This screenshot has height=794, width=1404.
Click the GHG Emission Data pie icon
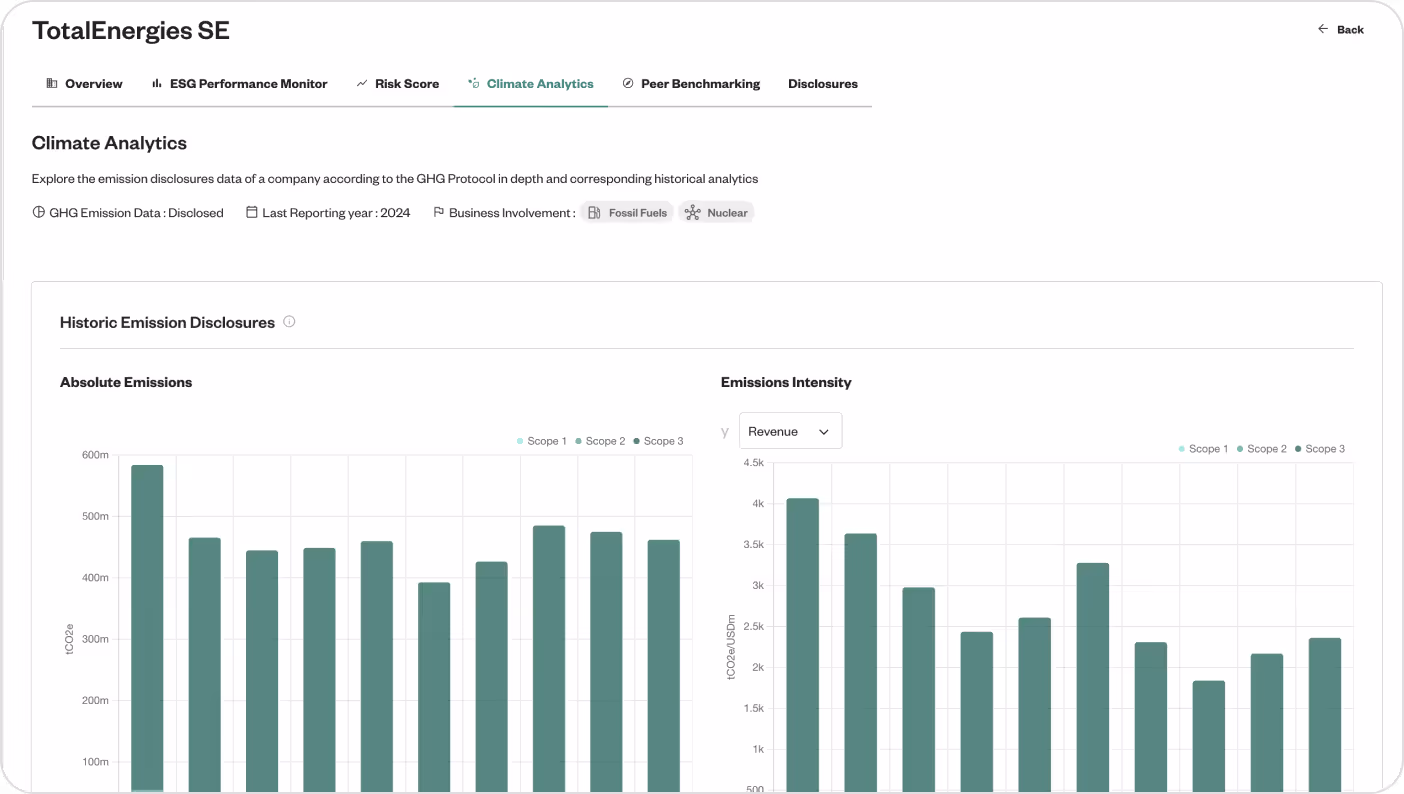[x=39, y=212]
